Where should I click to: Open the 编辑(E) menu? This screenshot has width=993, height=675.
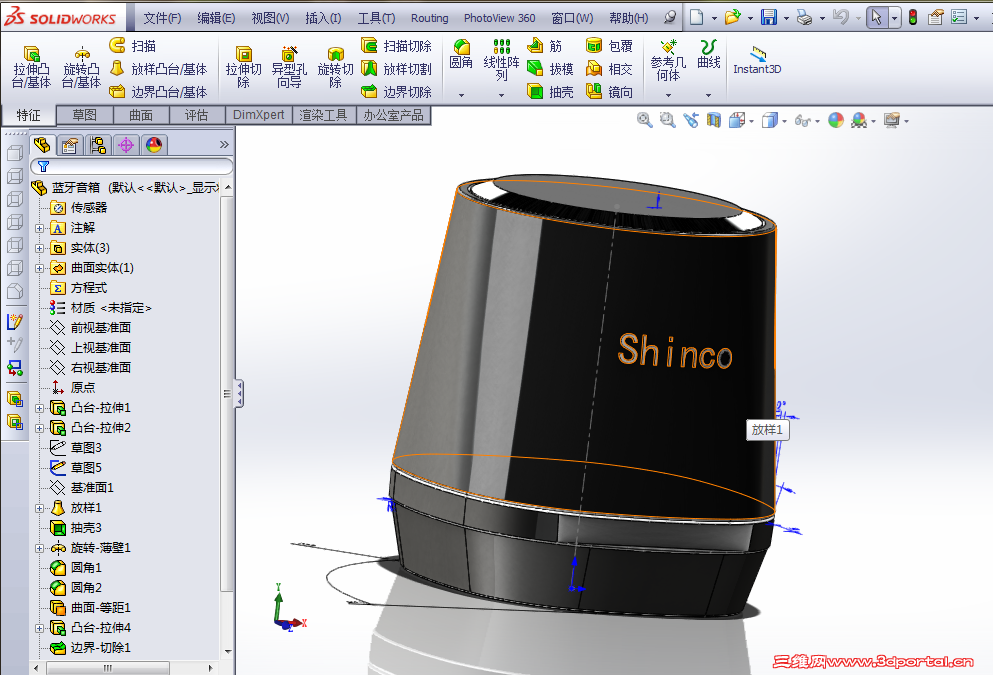pyautogui.click(x=216, y=18)
